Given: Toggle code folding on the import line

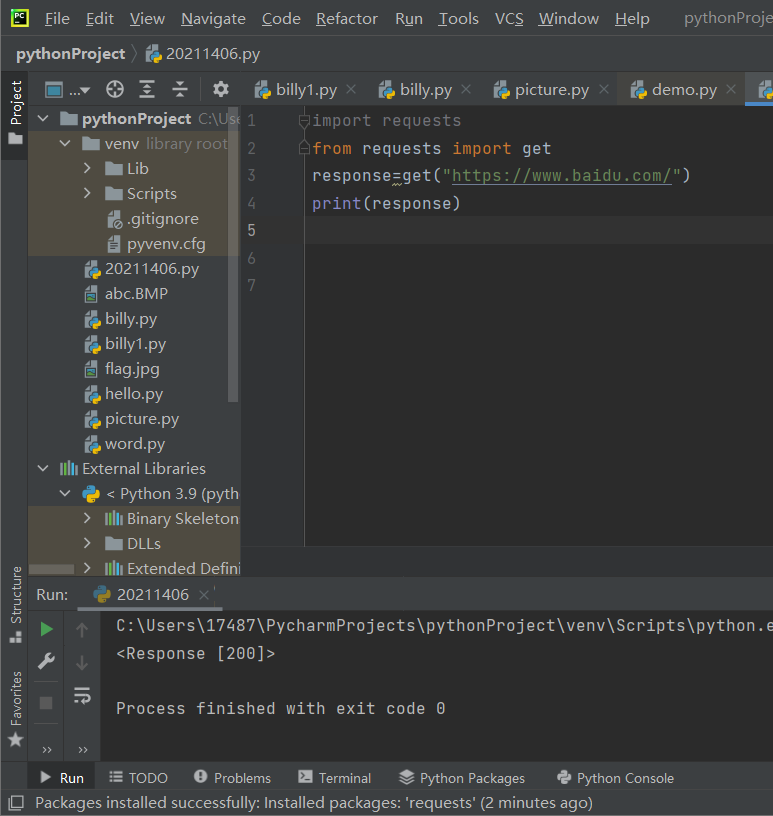Looking at the screenshot, I should [305, 121].
